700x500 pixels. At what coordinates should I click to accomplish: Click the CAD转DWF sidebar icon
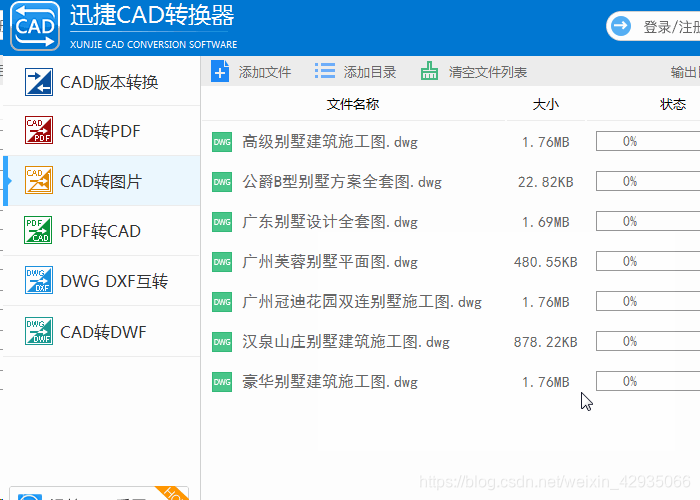(x=39, y=331)
